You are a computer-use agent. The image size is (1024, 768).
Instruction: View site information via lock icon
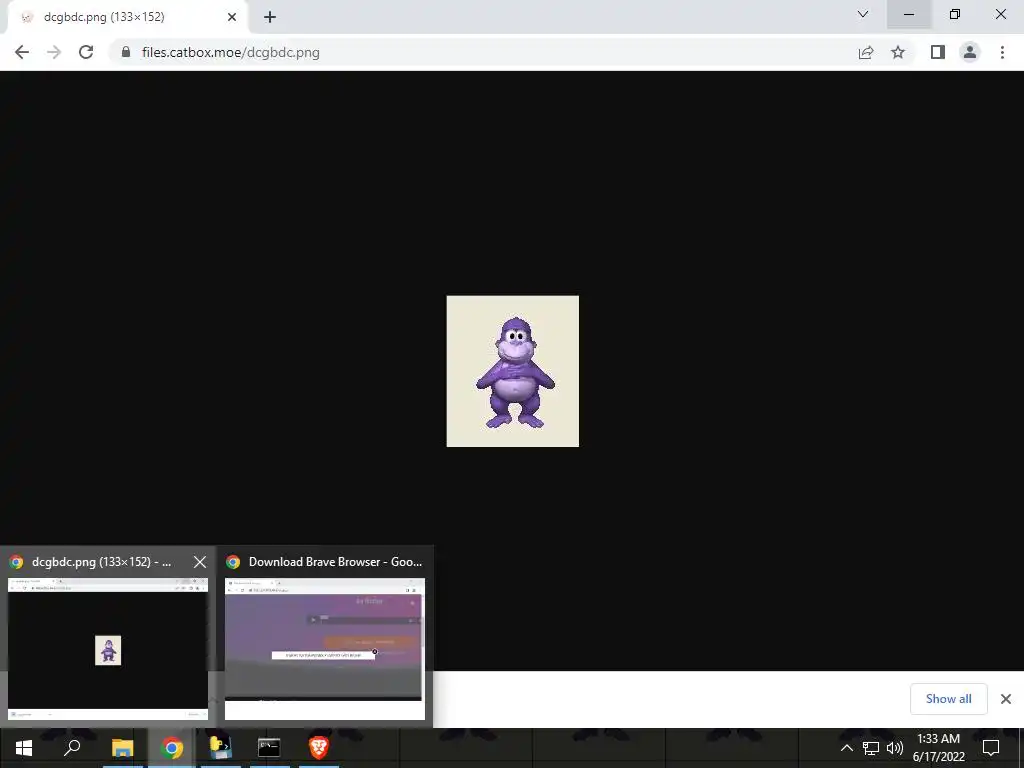(126, 52)
